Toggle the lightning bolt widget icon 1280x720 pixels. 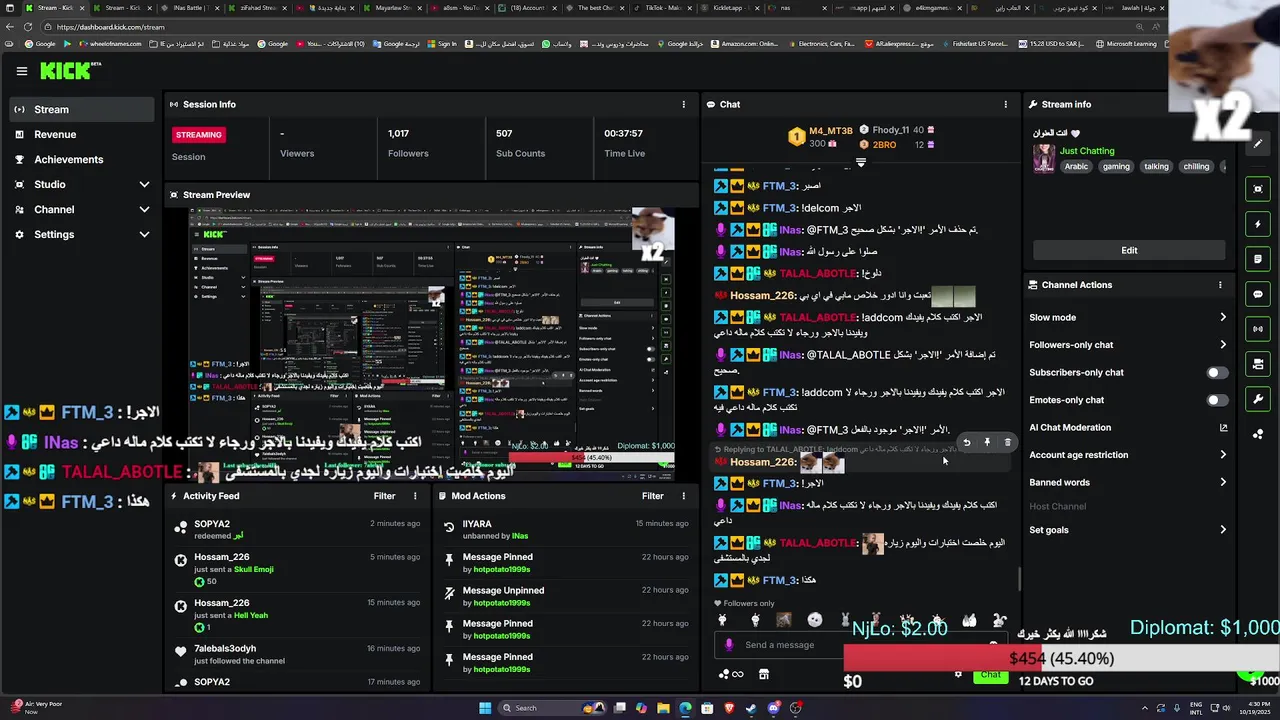coord(1258,224)
